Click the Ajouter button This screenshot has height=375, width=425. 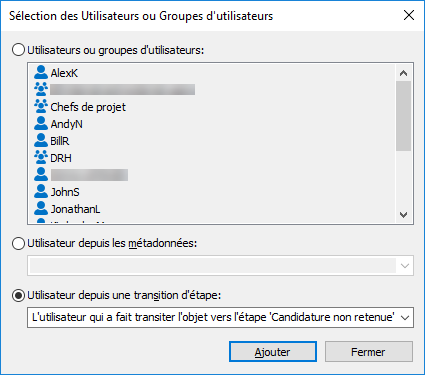coord(273,352)
